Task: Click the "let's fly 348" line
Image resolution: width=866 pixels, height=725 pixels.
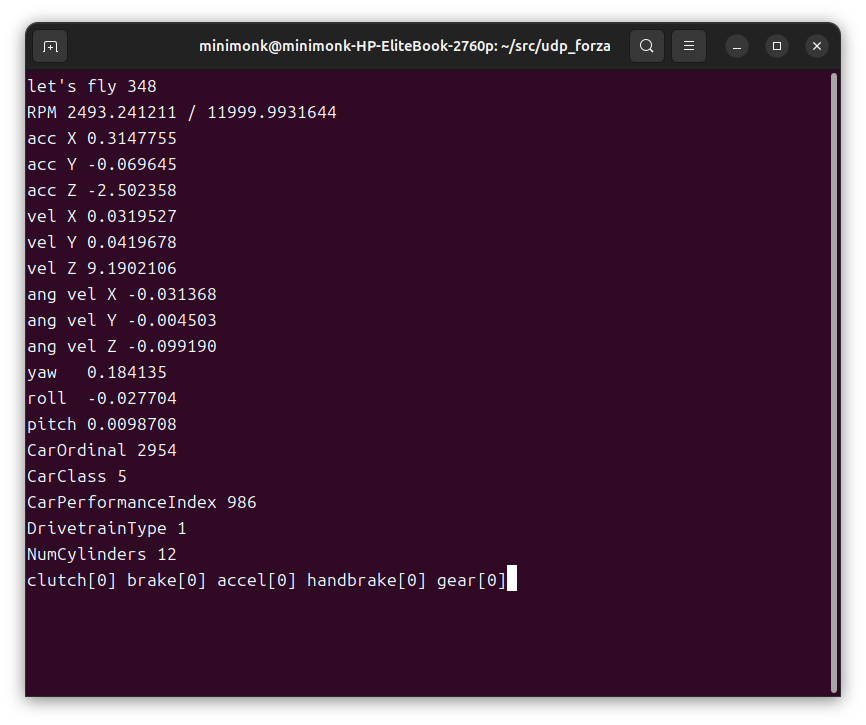Action: pos(92,87)
